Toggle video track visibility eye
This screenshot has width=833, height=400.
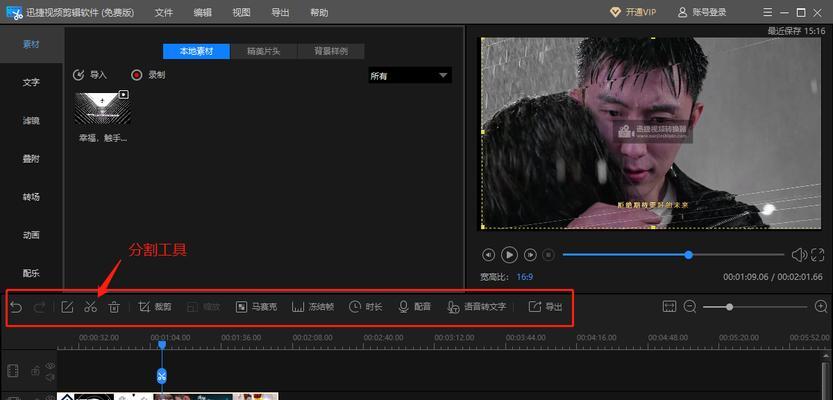point(50,365)
